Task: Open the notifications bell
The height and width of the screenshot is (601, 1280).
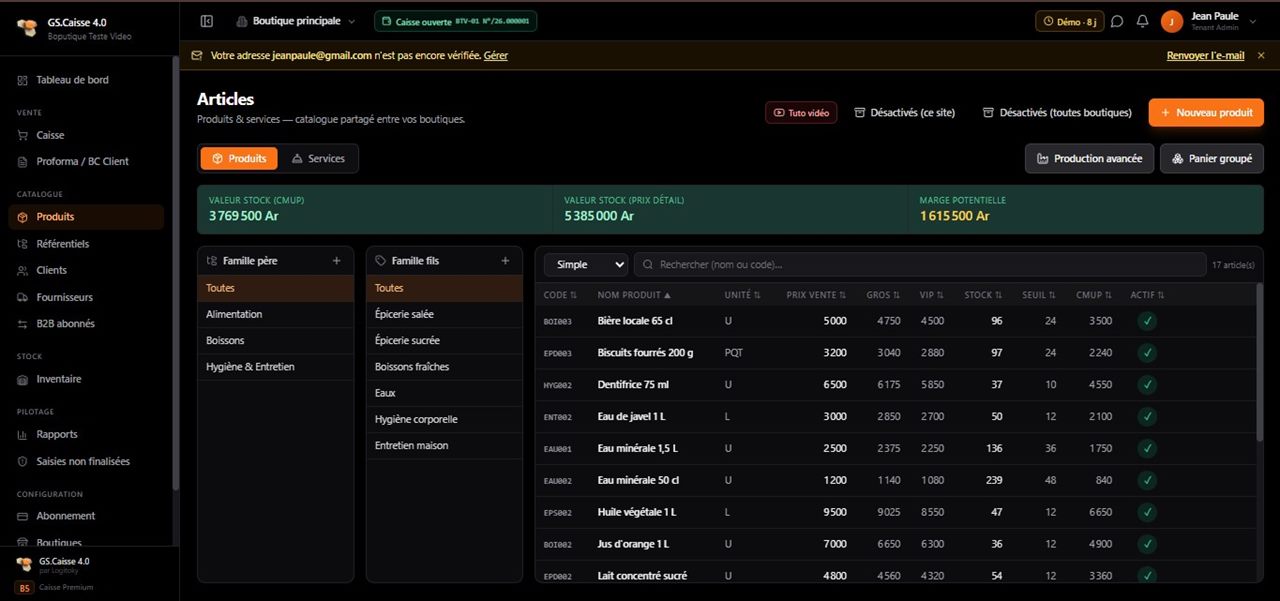Action: tap(1142, 21)
